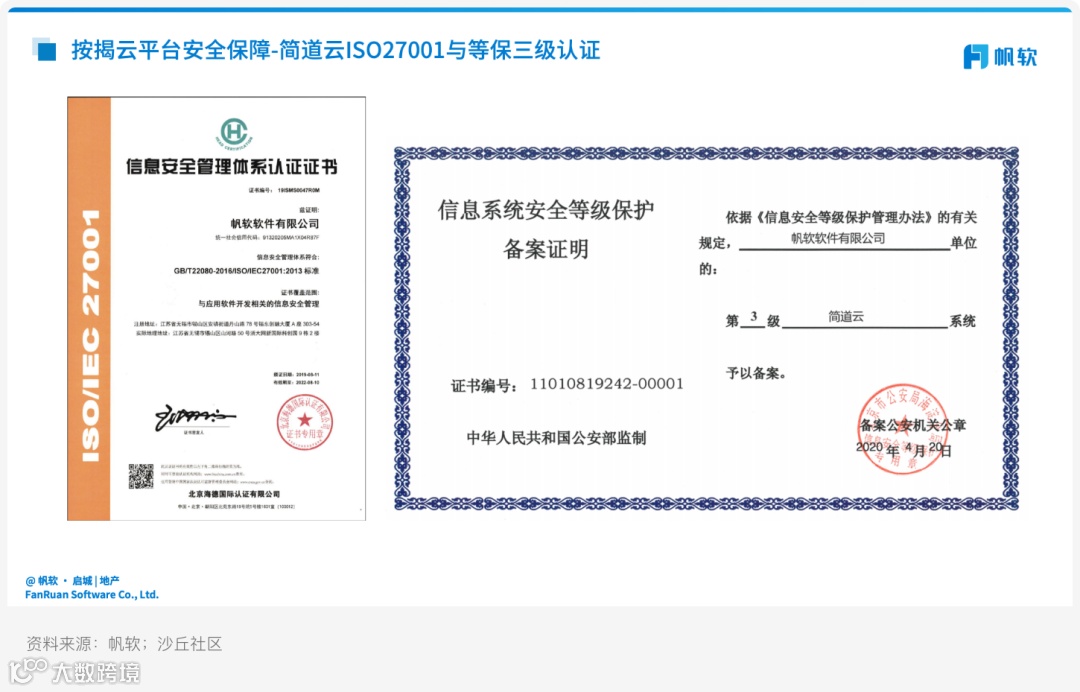Click the footer @ 帆软 · 启城 | 地产

click(x=72, y=580)
